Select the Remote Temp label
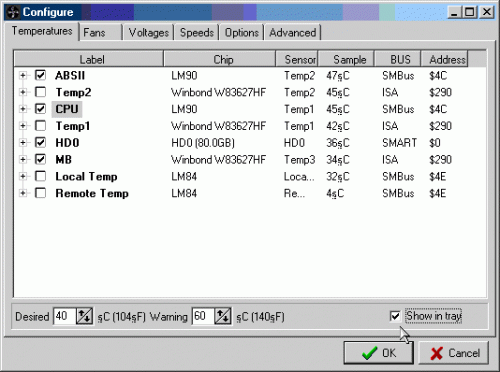The width and height of the screenshot is (500, 372). [x=92, y=193]
